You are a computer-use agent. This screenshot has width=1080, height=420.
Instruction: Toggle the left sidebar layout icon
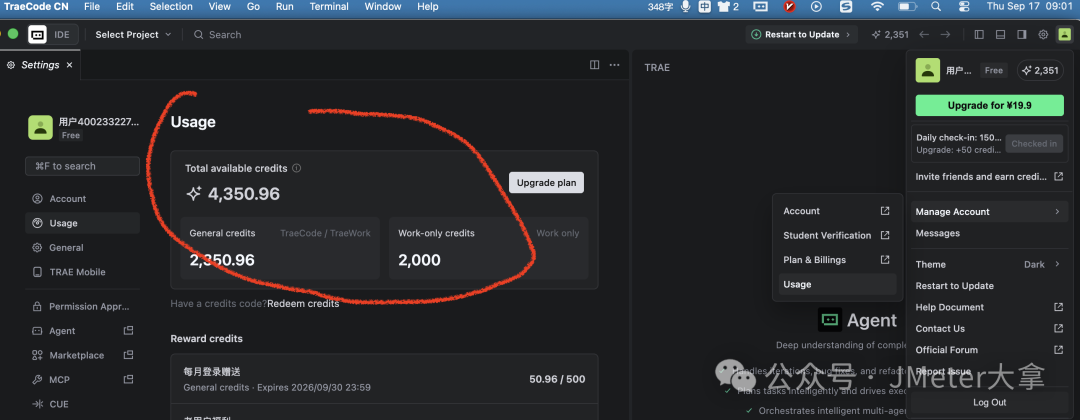coord(979,34)
